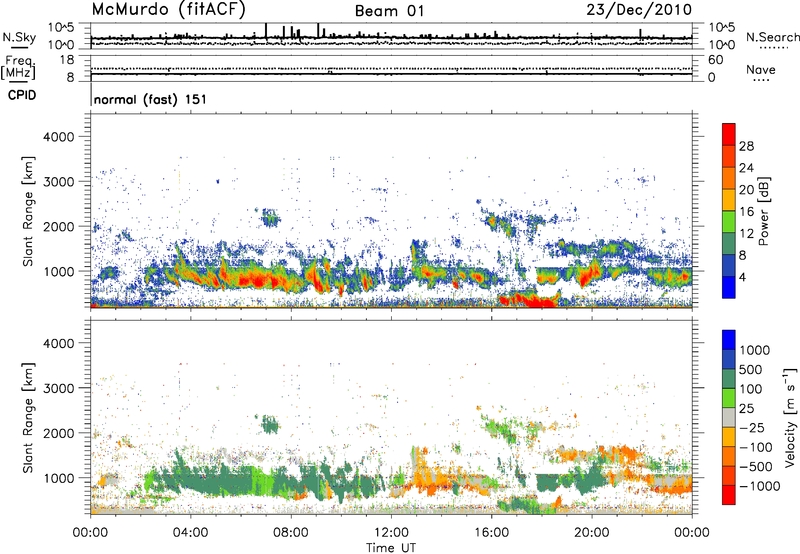Click the 16:00 time tick label
Image resolution: width=800 pixels, height=554 pixels.
click(x=491, y=533)
